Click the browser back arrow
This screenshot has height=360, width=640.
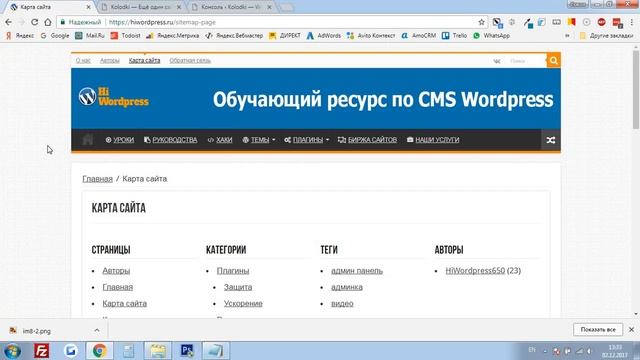pyautogui.click(x=9, y=22)
